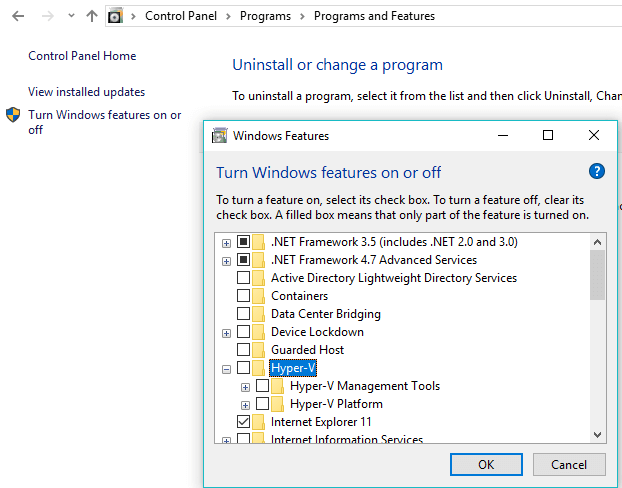Click the features list scroll up arrow

point(597,242)
